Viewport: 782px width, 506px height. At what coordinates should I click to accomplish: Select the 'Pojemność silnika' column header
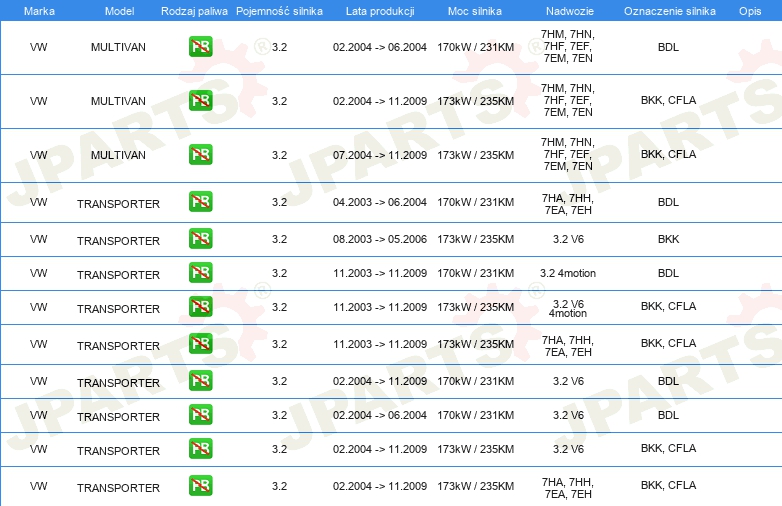click(279, 11)
